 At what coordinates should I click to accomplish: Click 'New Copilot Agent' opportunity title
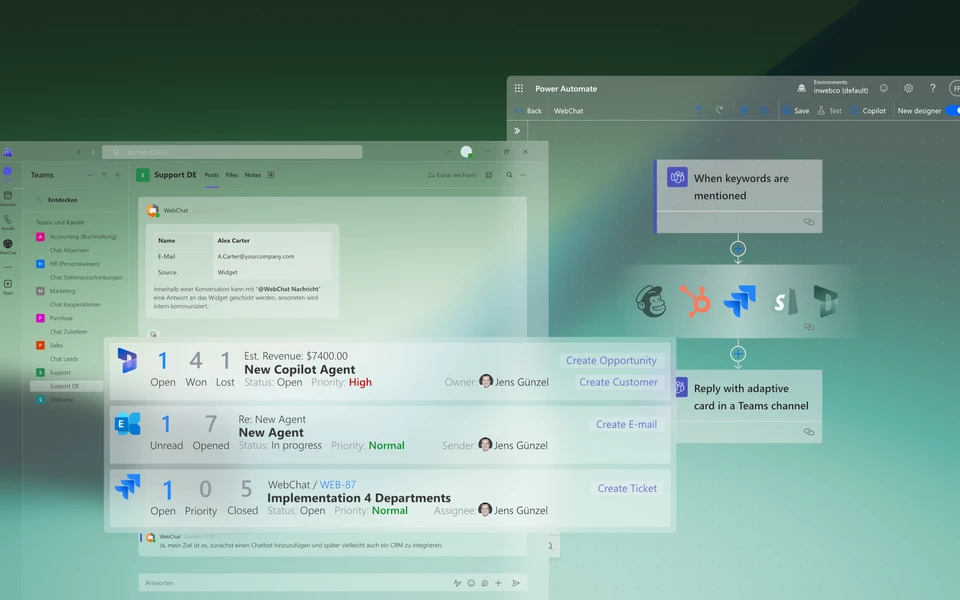point(299,369)
